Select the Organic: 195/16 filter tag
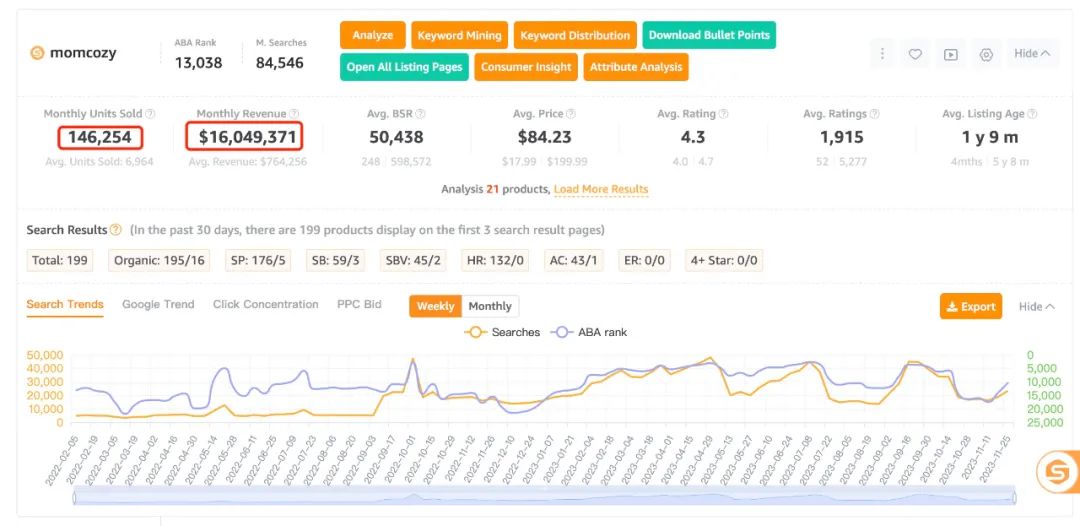Screen dimensions: 1080x526 [160, 261]
